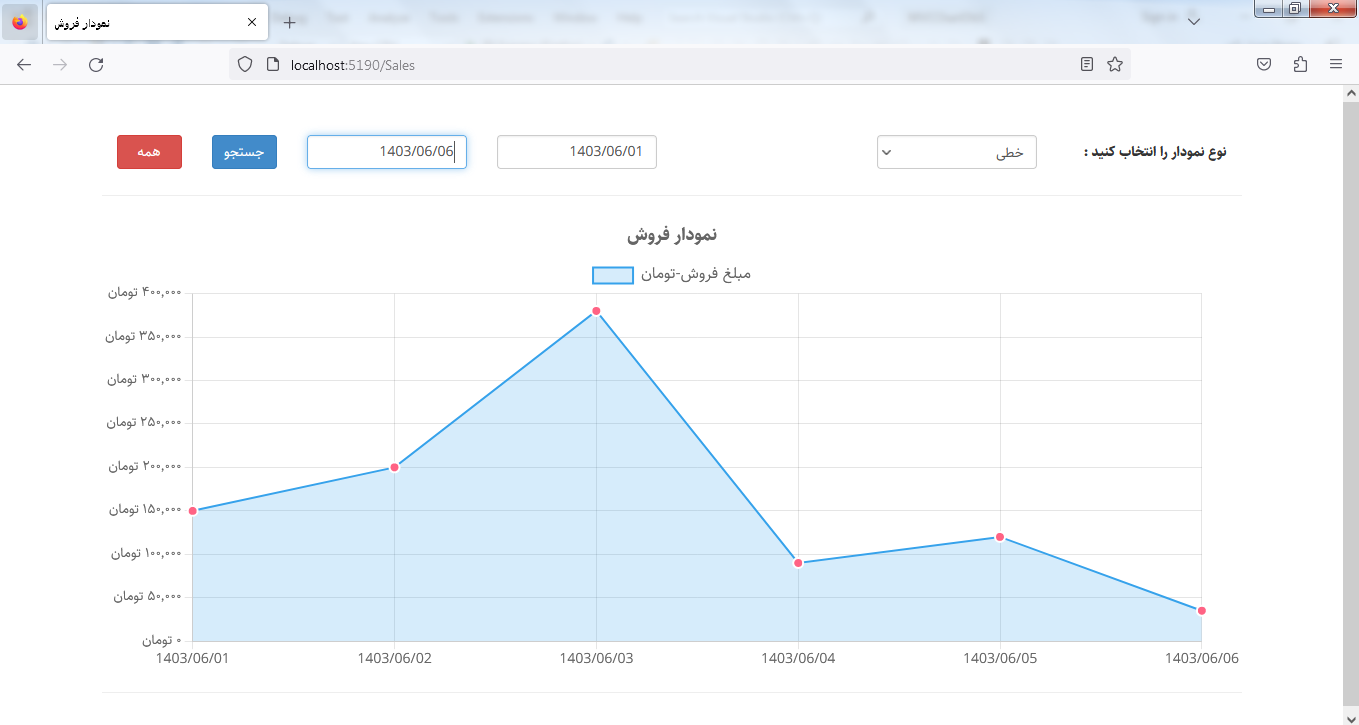
Task: Expand the list all tabs chevron
Action: point(1193,21)
